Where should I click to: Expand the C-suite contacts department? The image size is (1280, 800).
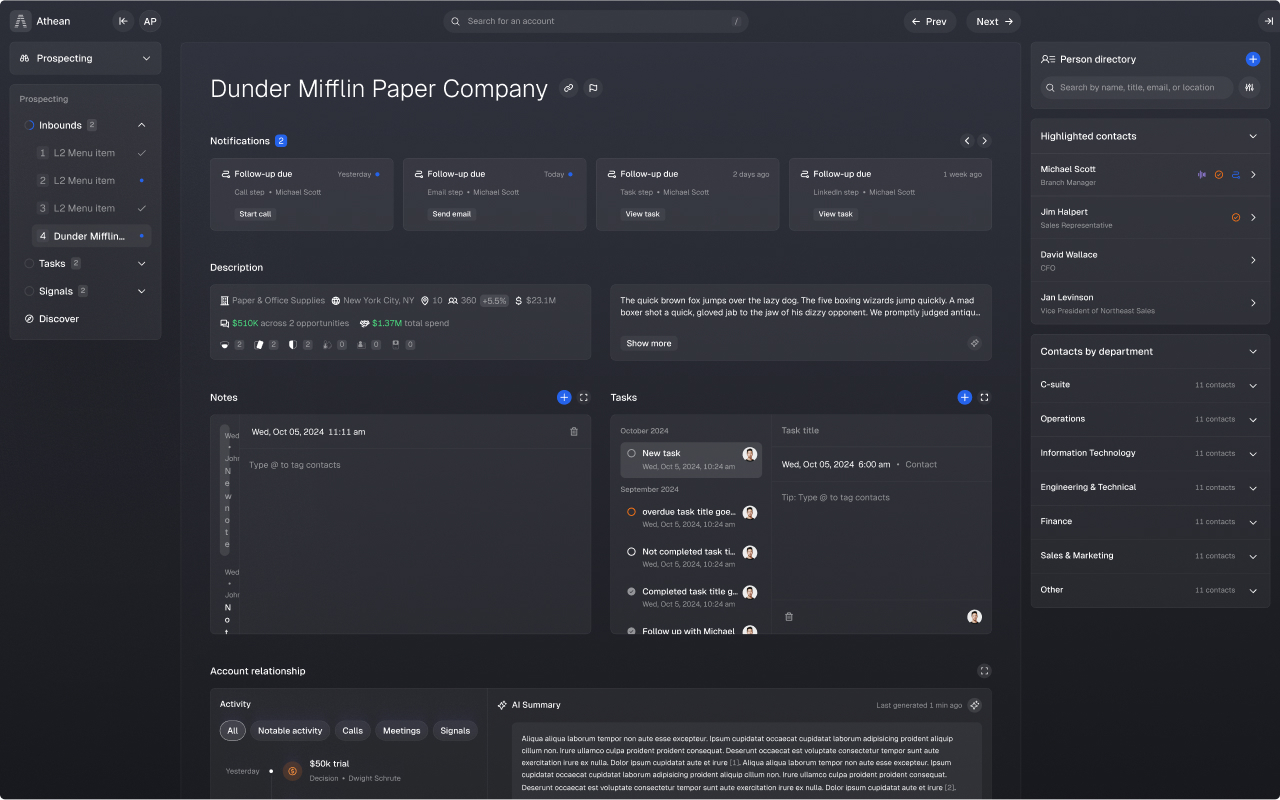[1253, 385]
